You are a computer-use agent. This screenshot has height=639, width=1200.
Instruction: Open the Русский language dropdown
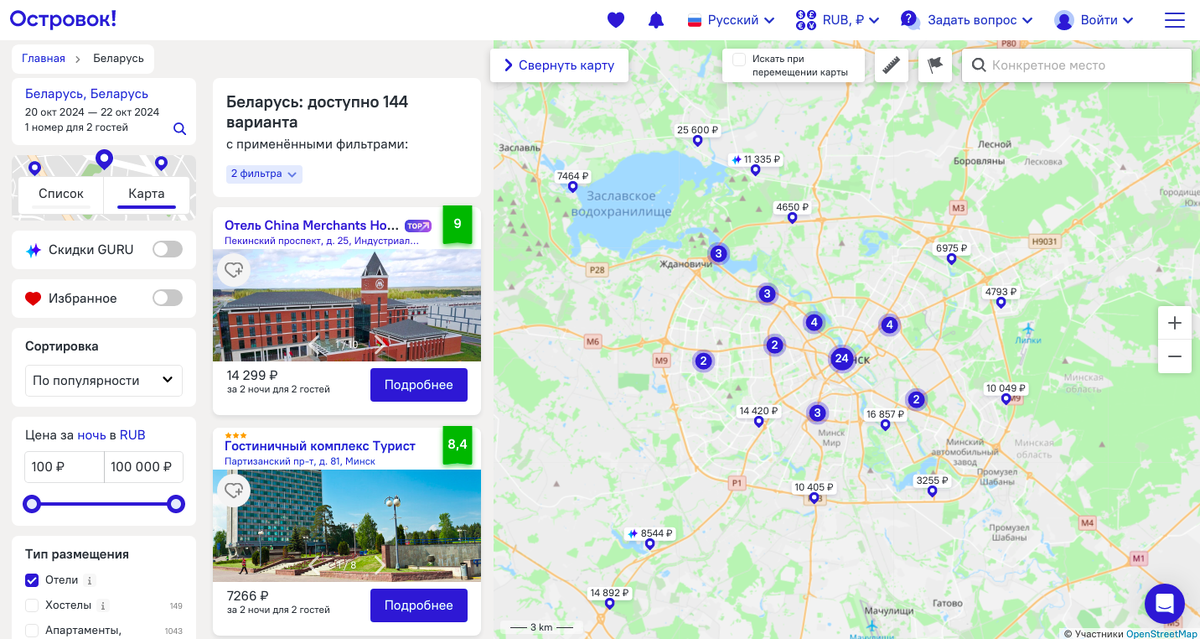point(731,20)
